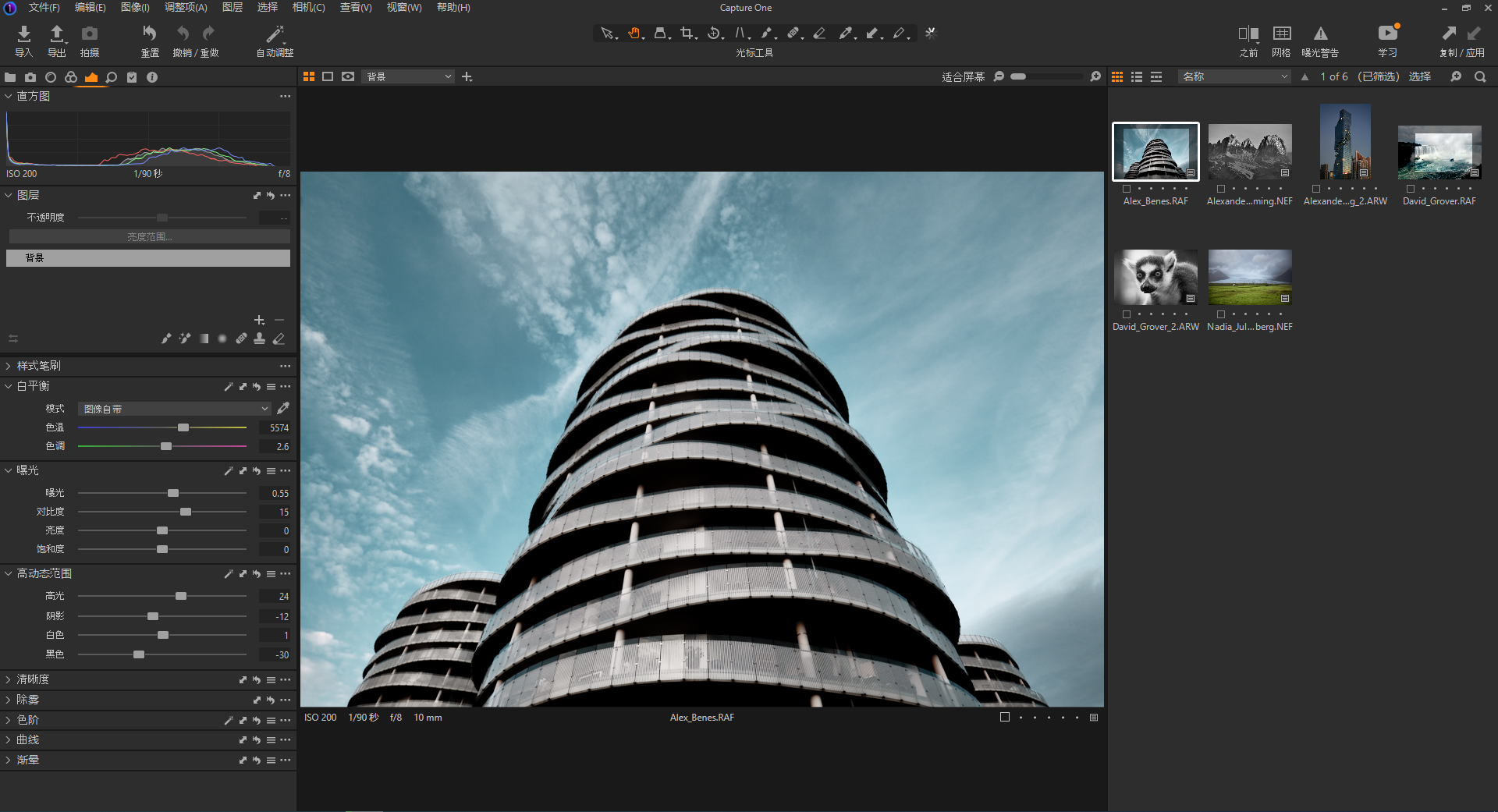Screen dimensions: 1498x812
Task: Click the 亮度范围... button
Action: tap(148, 236)
